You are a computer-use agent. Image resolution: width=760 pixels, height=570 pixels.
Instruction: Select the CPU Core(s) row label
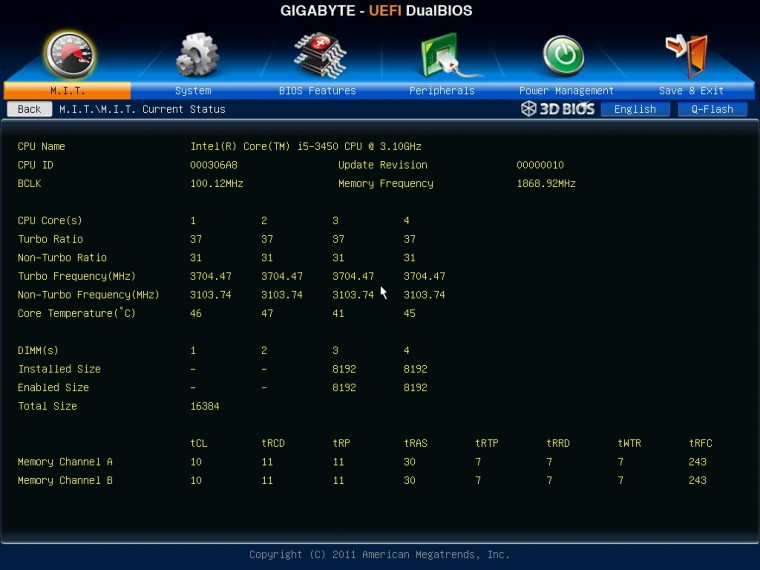(50, 221)
